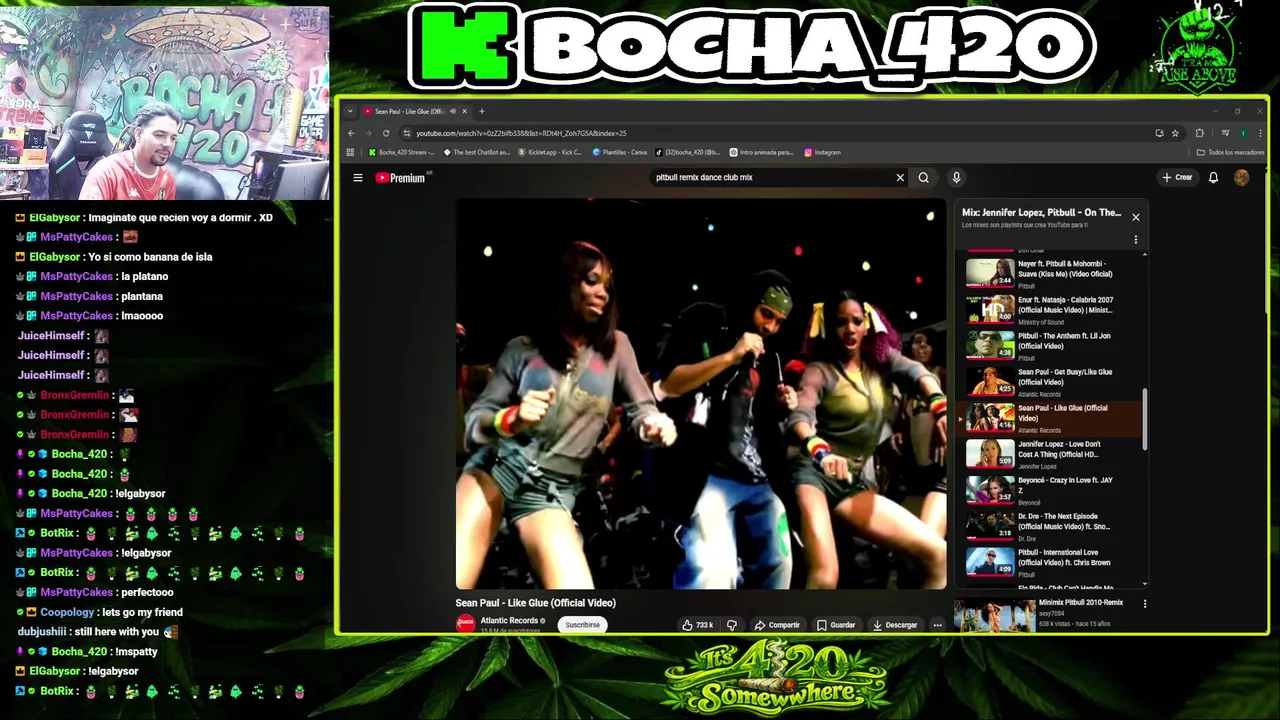Go back in the browser
The width and height of the screenshot is (1280, 720).
(x=351, y=133)
